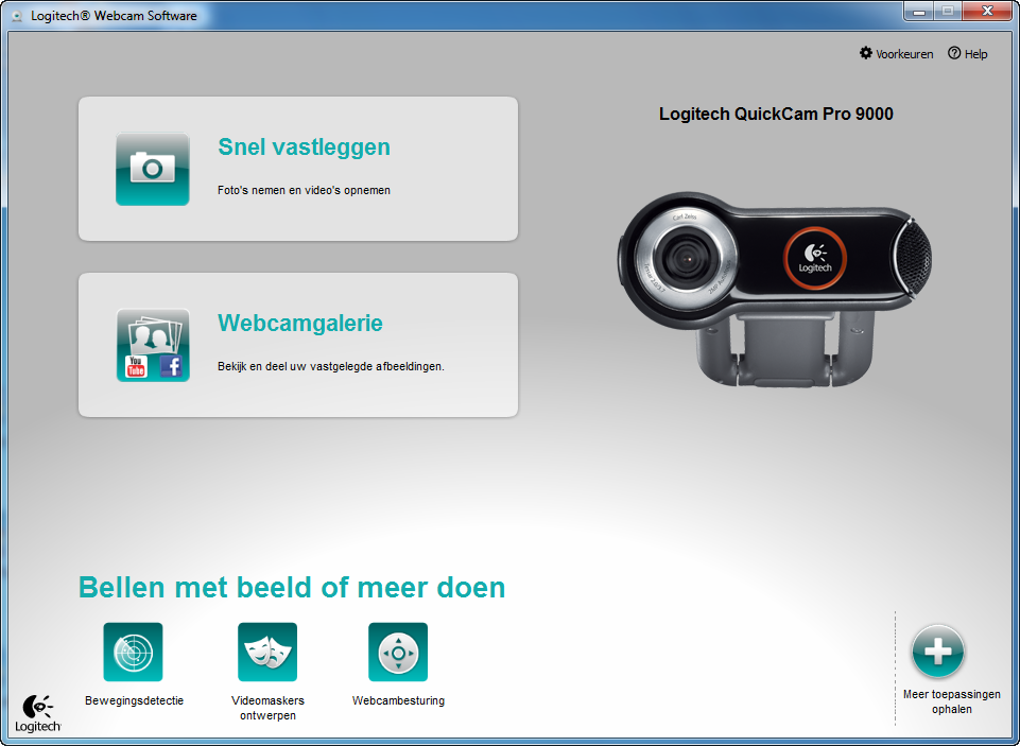Click the Meer toepassingen ophalen plus icon
The height and width of the screenshot is (746, 1020).
coord(938,652)
